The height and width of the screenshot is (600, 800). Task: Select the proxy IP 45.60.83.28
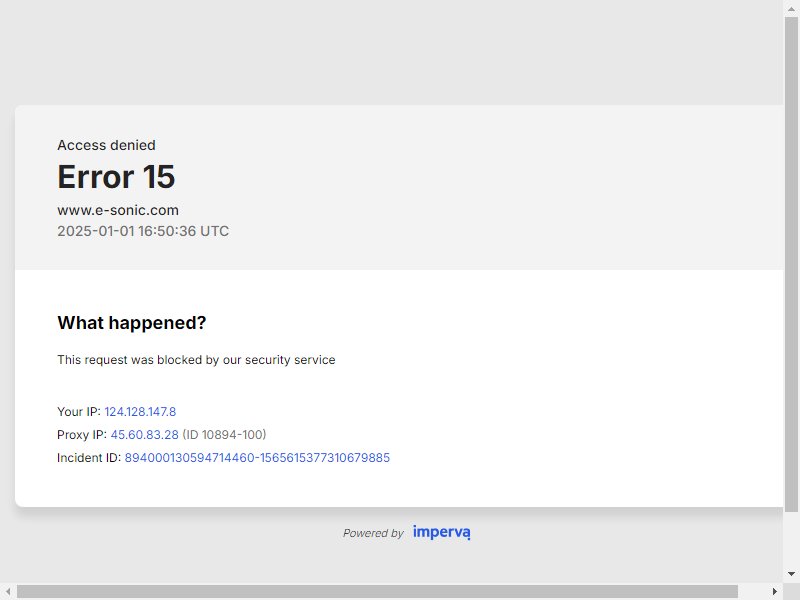144,435
